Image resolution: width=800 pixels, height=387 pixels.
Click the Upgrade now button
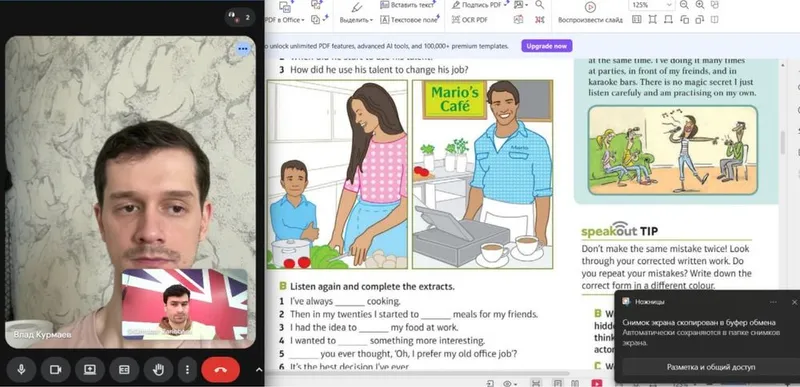coord(546,46)
